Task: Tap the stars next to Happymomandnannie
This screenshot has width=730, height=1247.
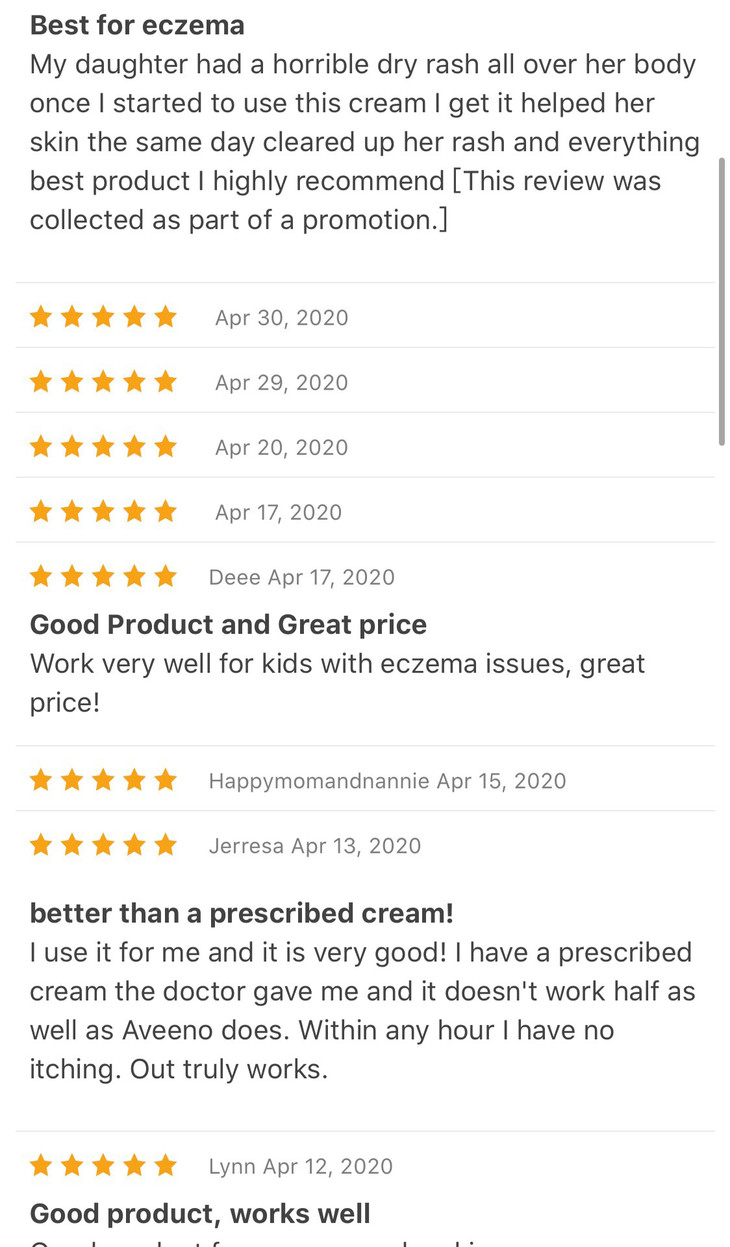Action: (103, 781)
